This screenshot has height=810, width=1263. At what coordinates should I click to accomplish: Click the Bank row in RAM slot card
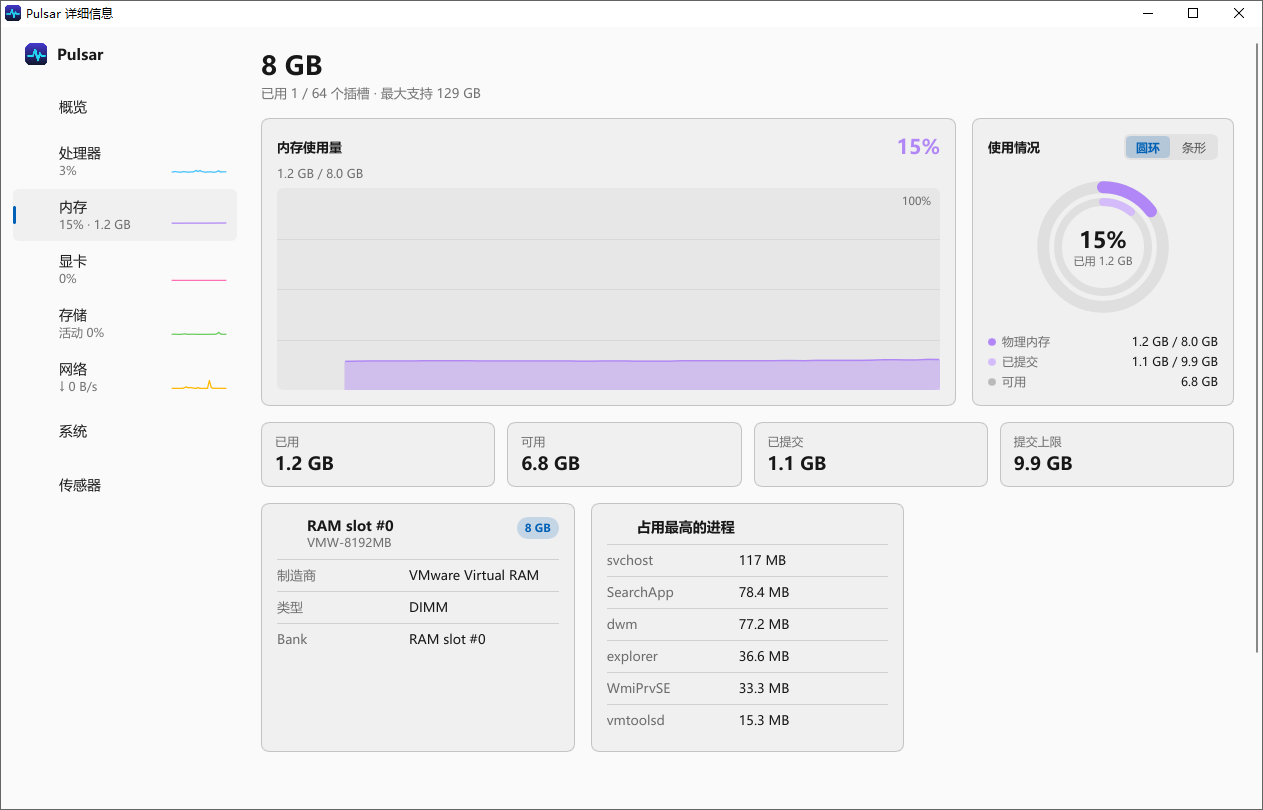point(418,639)
